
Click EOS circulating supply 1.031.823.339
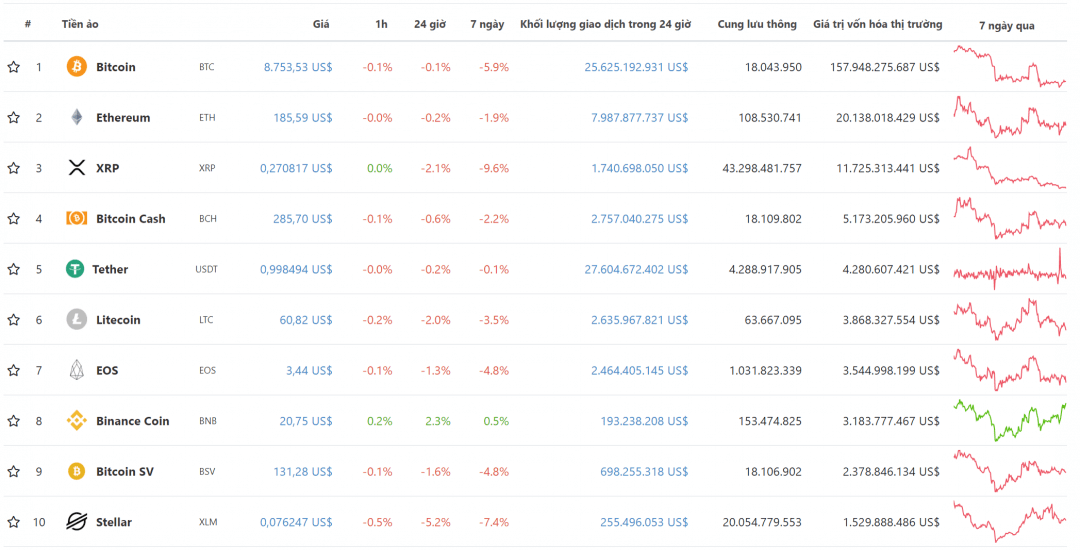(765, 370)
